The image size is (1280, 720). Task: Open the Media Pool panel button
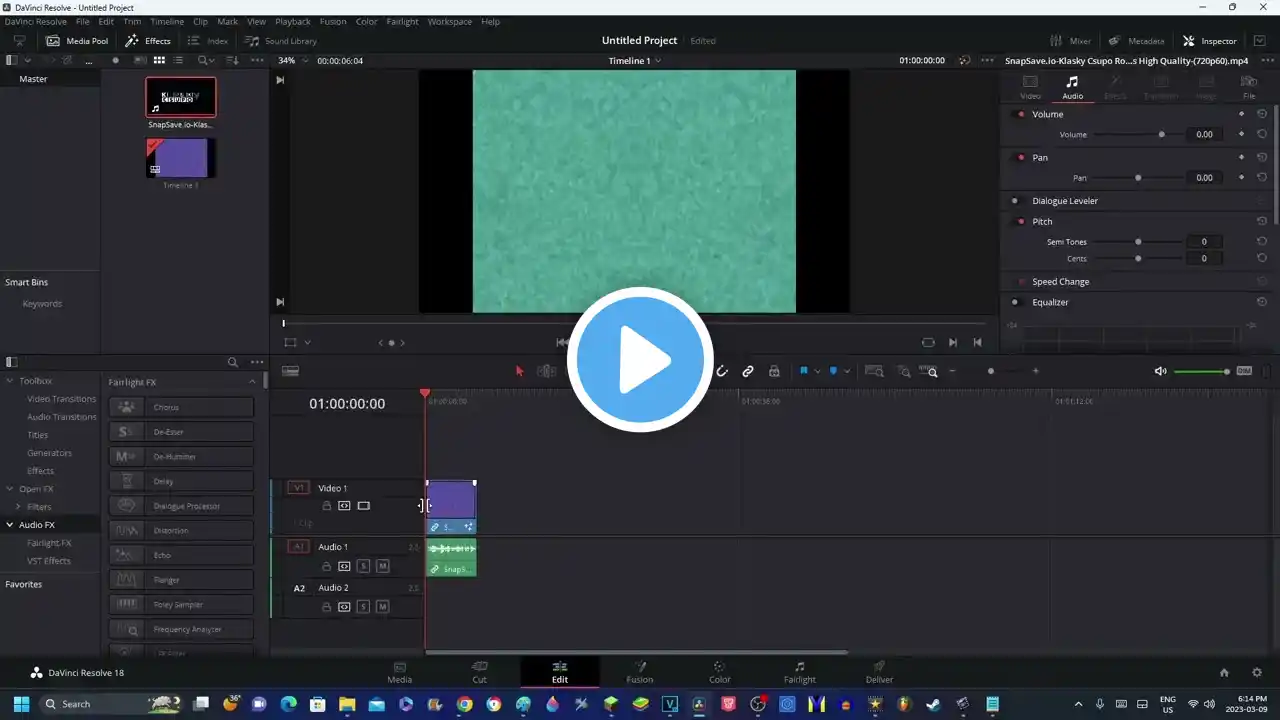[x=77, y=41]
